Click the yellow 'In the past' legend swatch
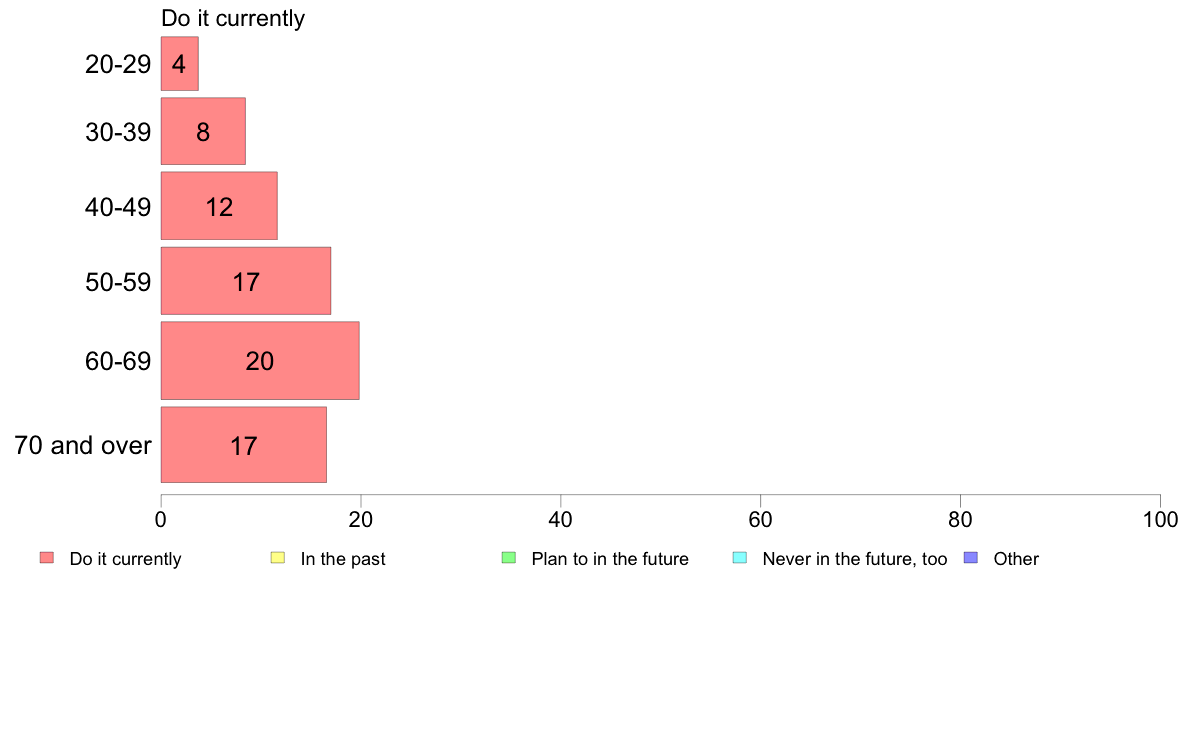This screenshot has width=1188, height=736. (x=278, y=558)
